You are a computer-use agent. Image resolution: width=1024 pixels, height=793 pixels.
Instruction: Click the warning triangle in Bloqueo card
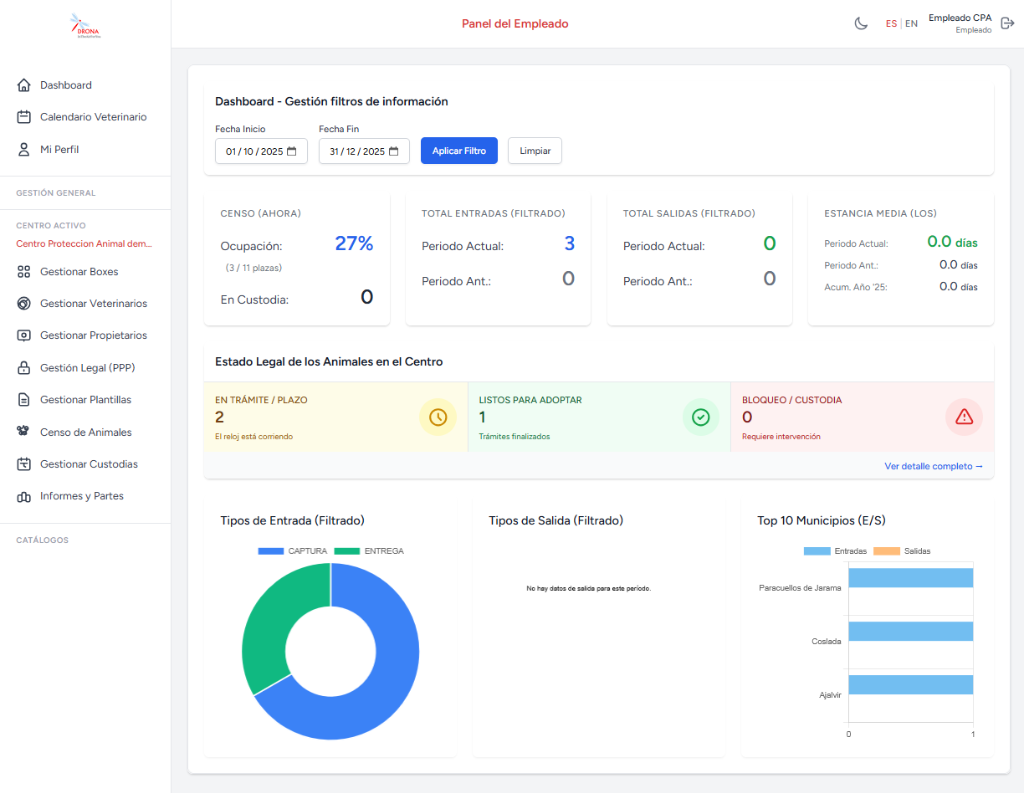[x=964, y=417]
